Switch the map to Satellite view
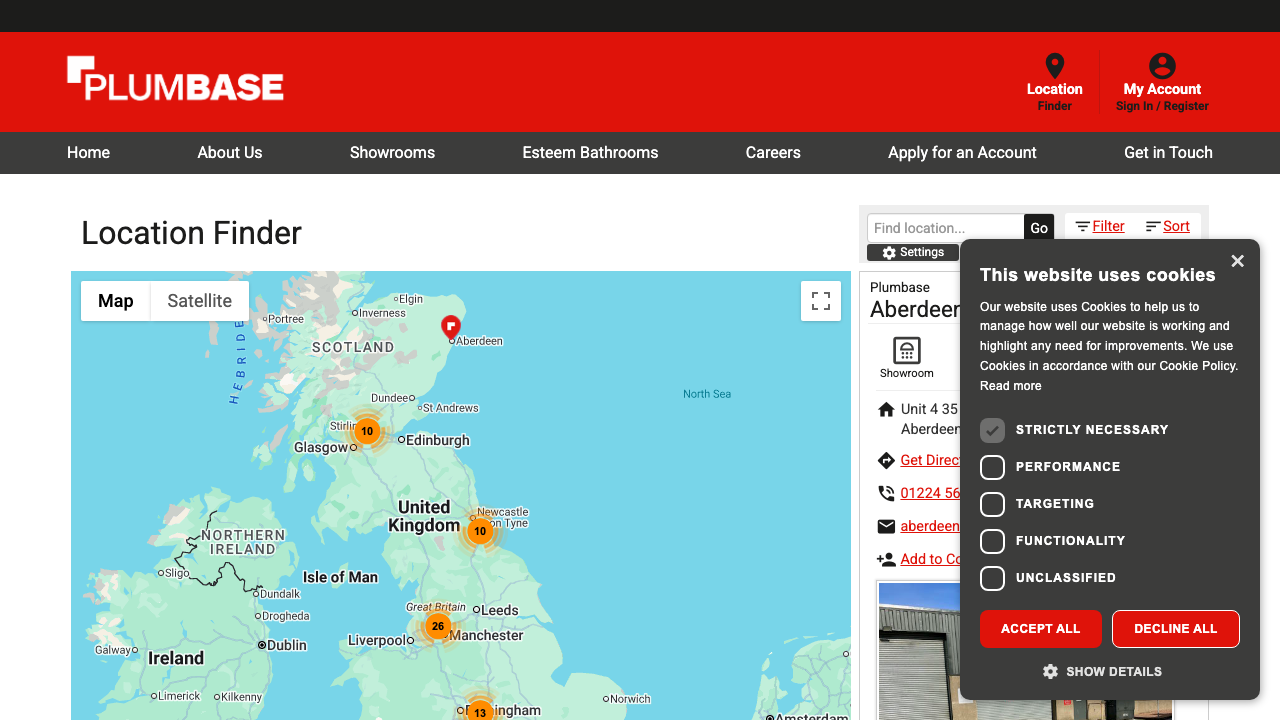 coord(199,300)
